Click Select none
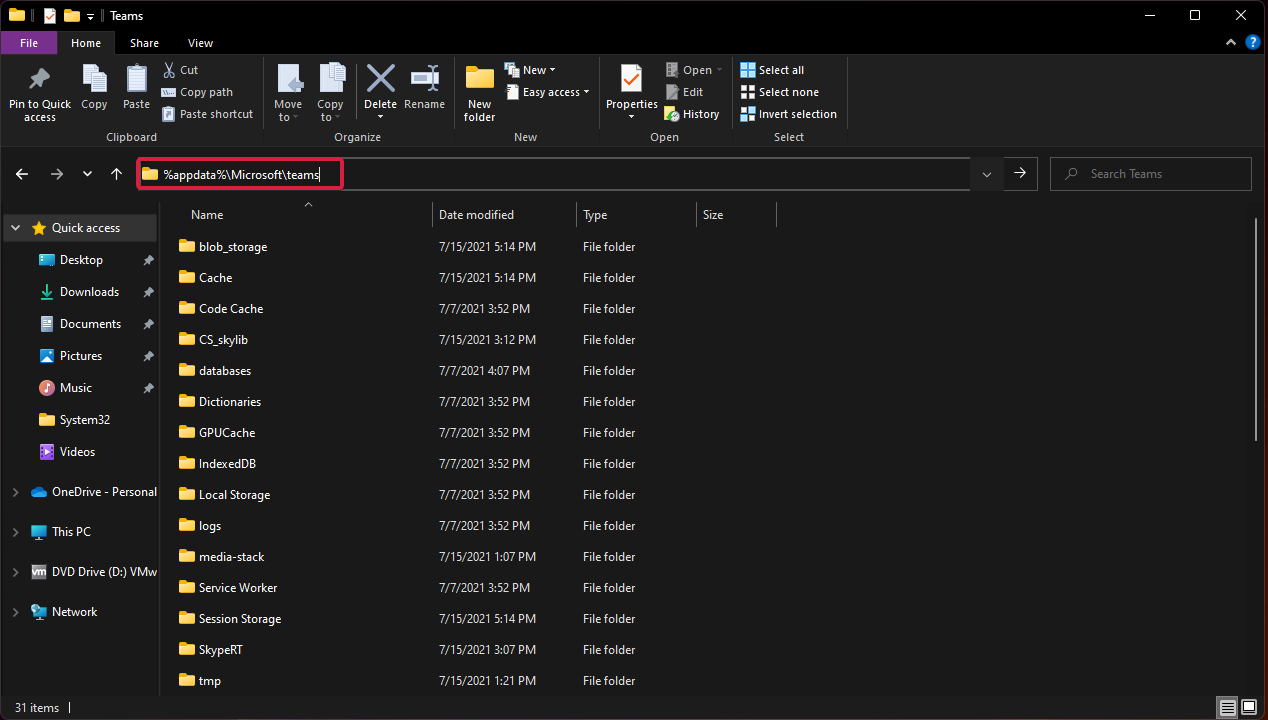This screenshot has height=720, width=1268. coord(779,92)
